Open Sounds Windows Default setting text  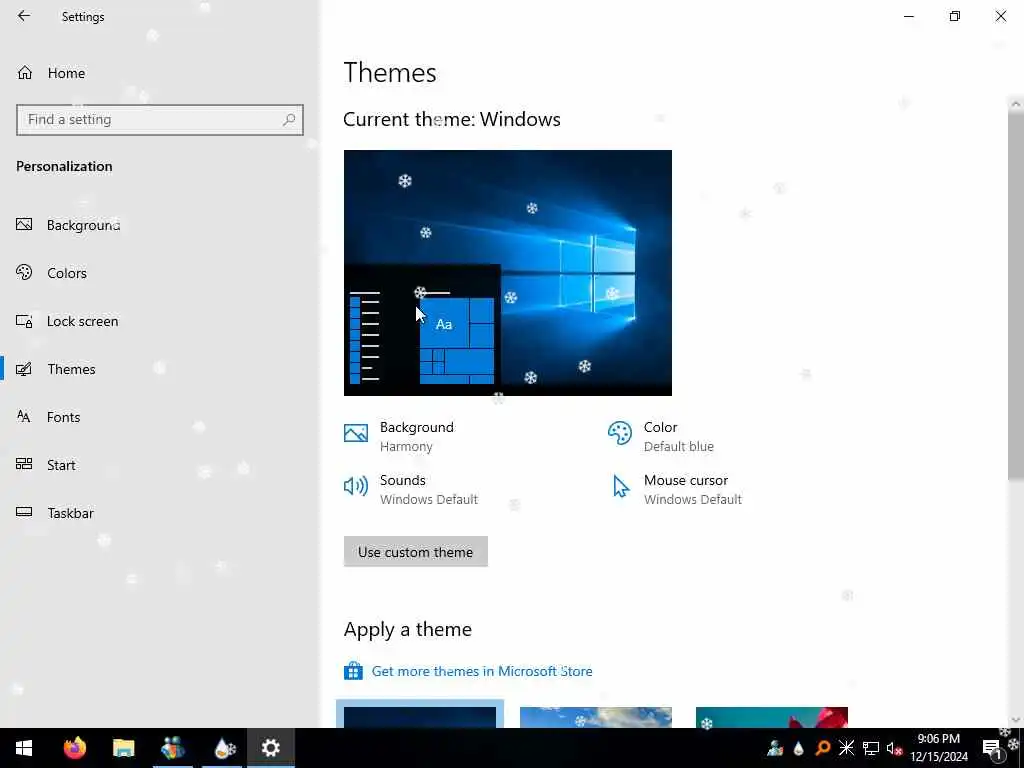[429, 489]
